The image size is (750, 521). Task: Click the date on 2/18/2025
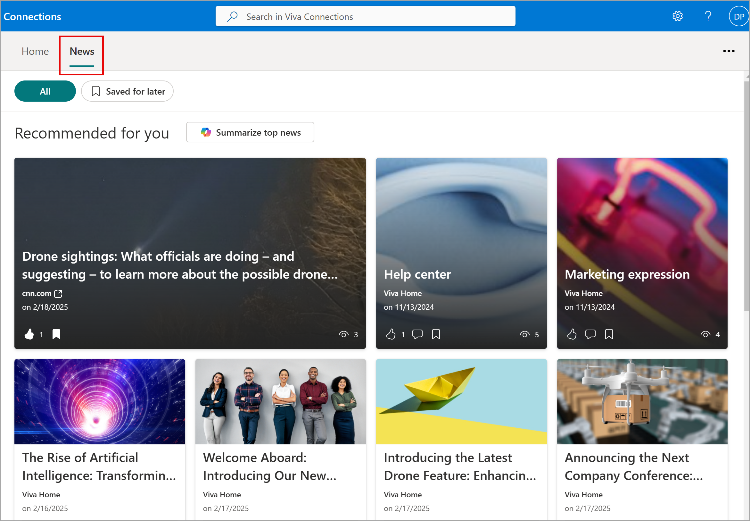[45, 307]
